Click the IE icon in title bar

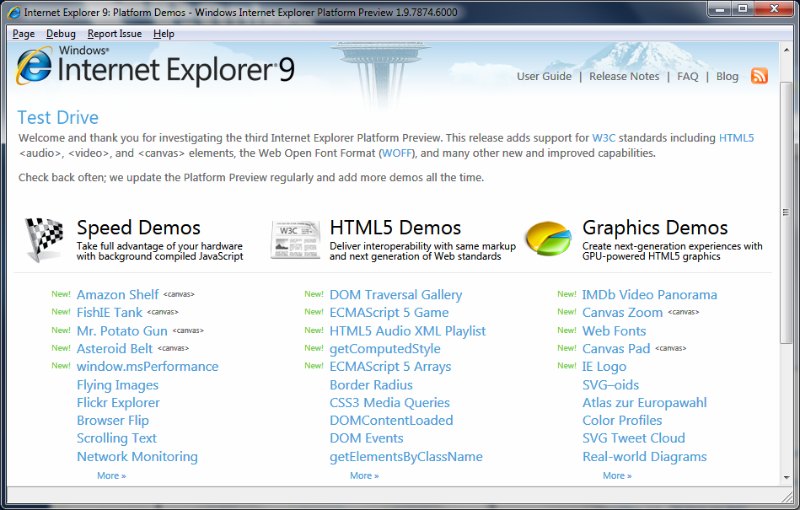(x=14, y=12)
